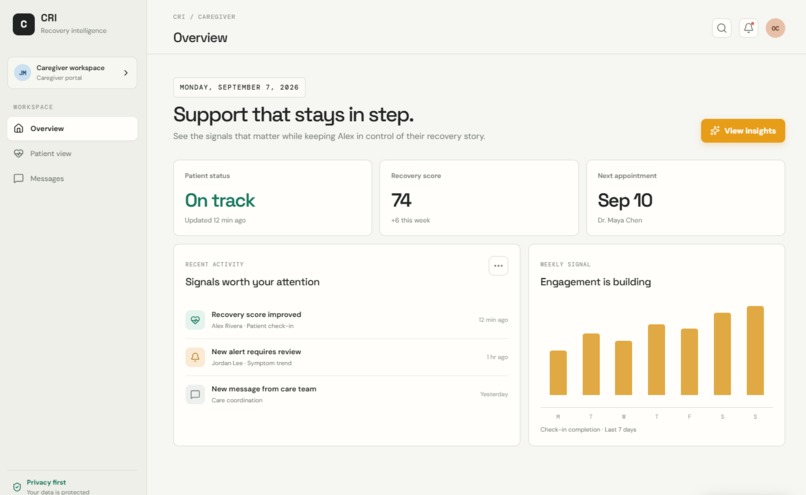Click the Yesterday timestamp
806x495 pixels.
[494, 394]
